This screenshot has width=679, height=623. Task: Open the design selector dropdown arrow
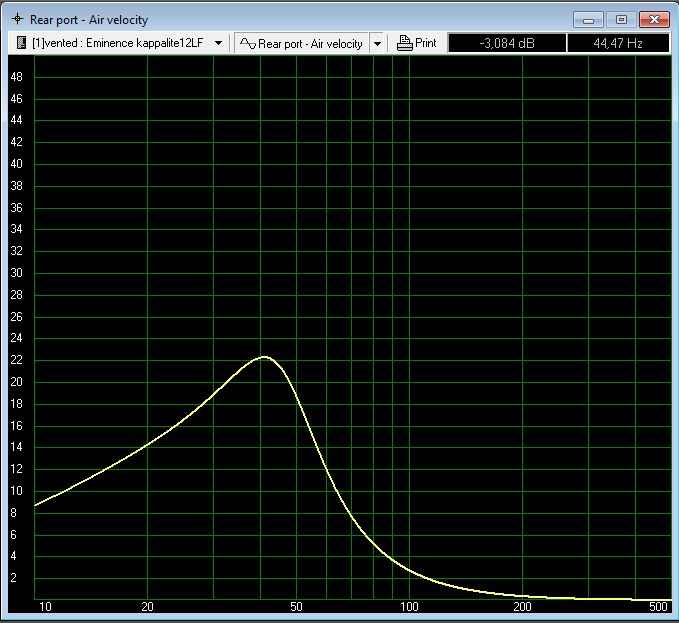click(218, 43)
